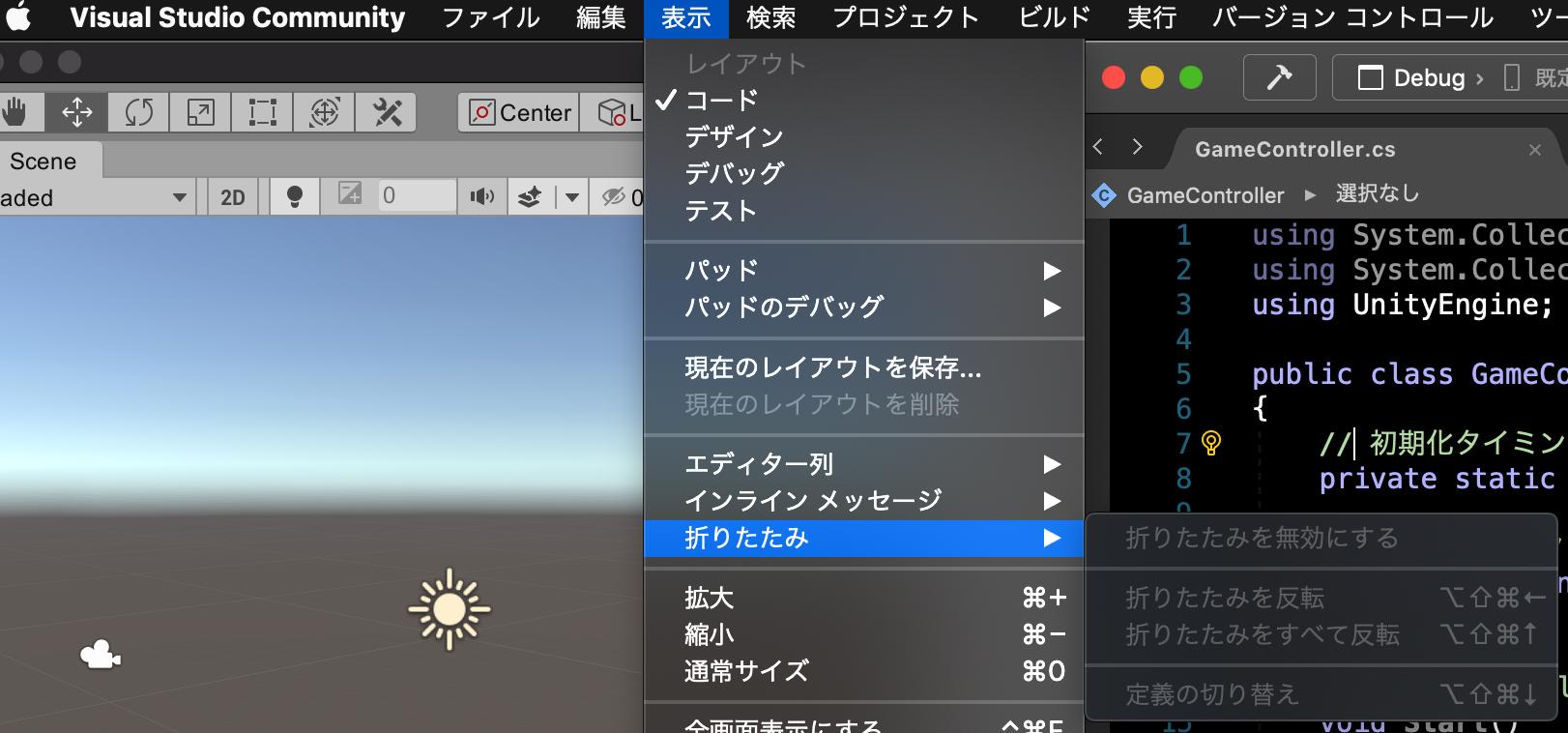
Task: Open Unity custom editor tools
Action: [x=387, y=112]
